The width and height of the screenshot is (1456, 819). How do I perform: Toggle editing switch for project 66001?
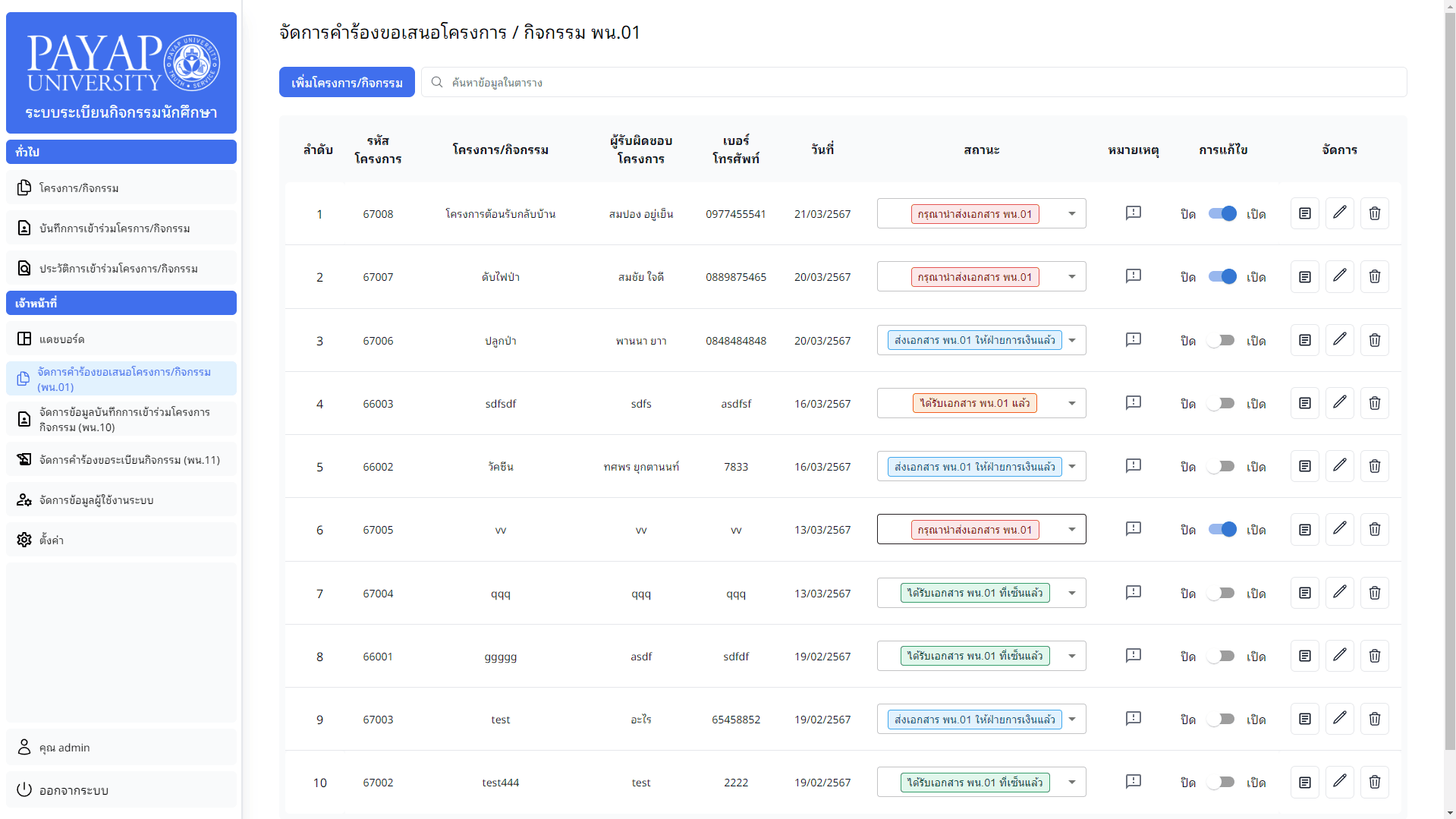point(1222,656)
